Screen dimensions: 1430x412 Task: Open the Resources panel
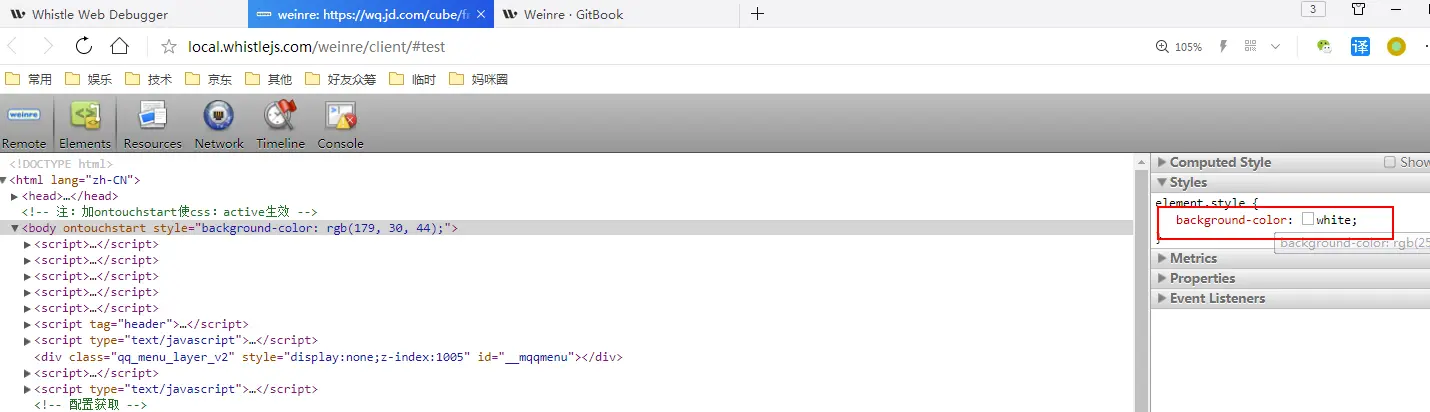coord(153,125)
